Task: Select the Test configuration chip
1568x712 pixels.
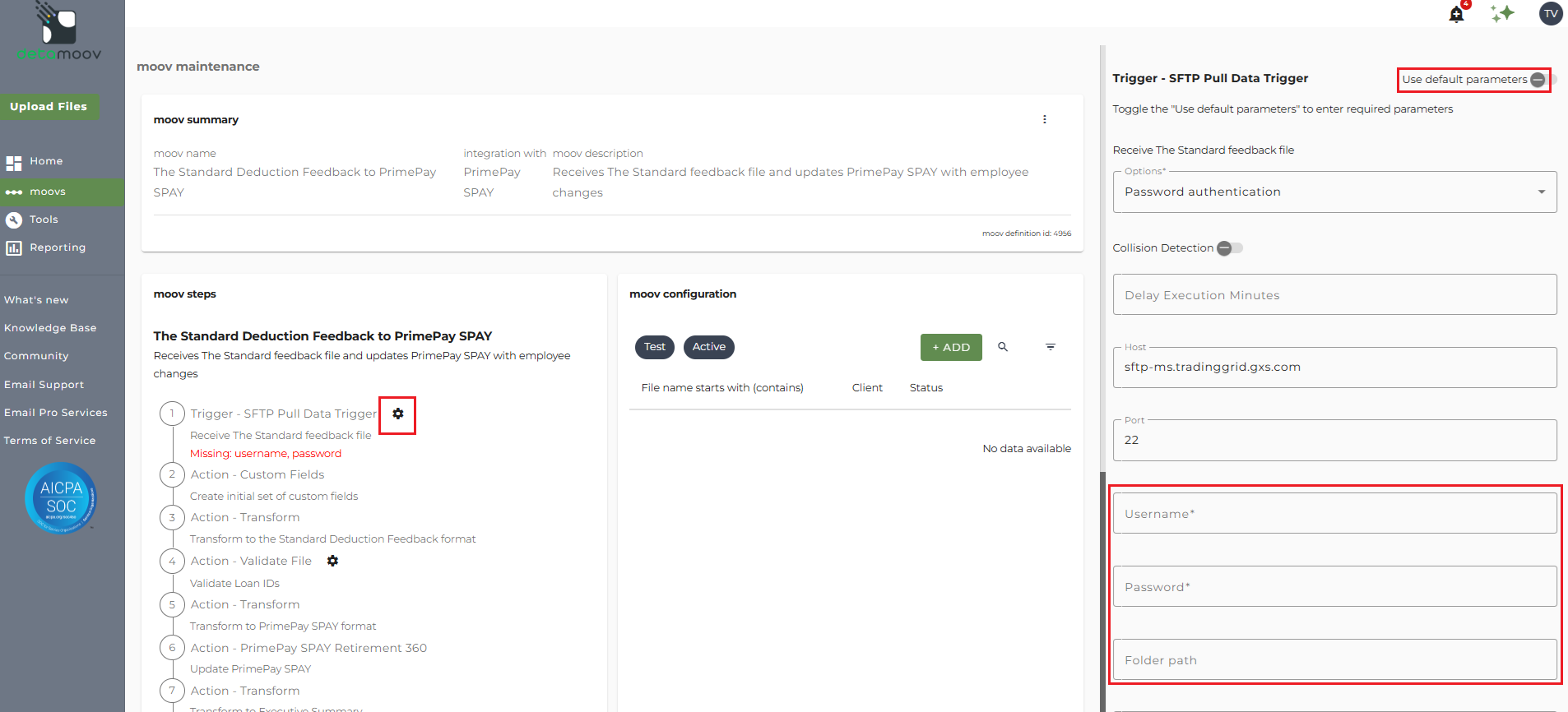Action: tap(655, 347)
